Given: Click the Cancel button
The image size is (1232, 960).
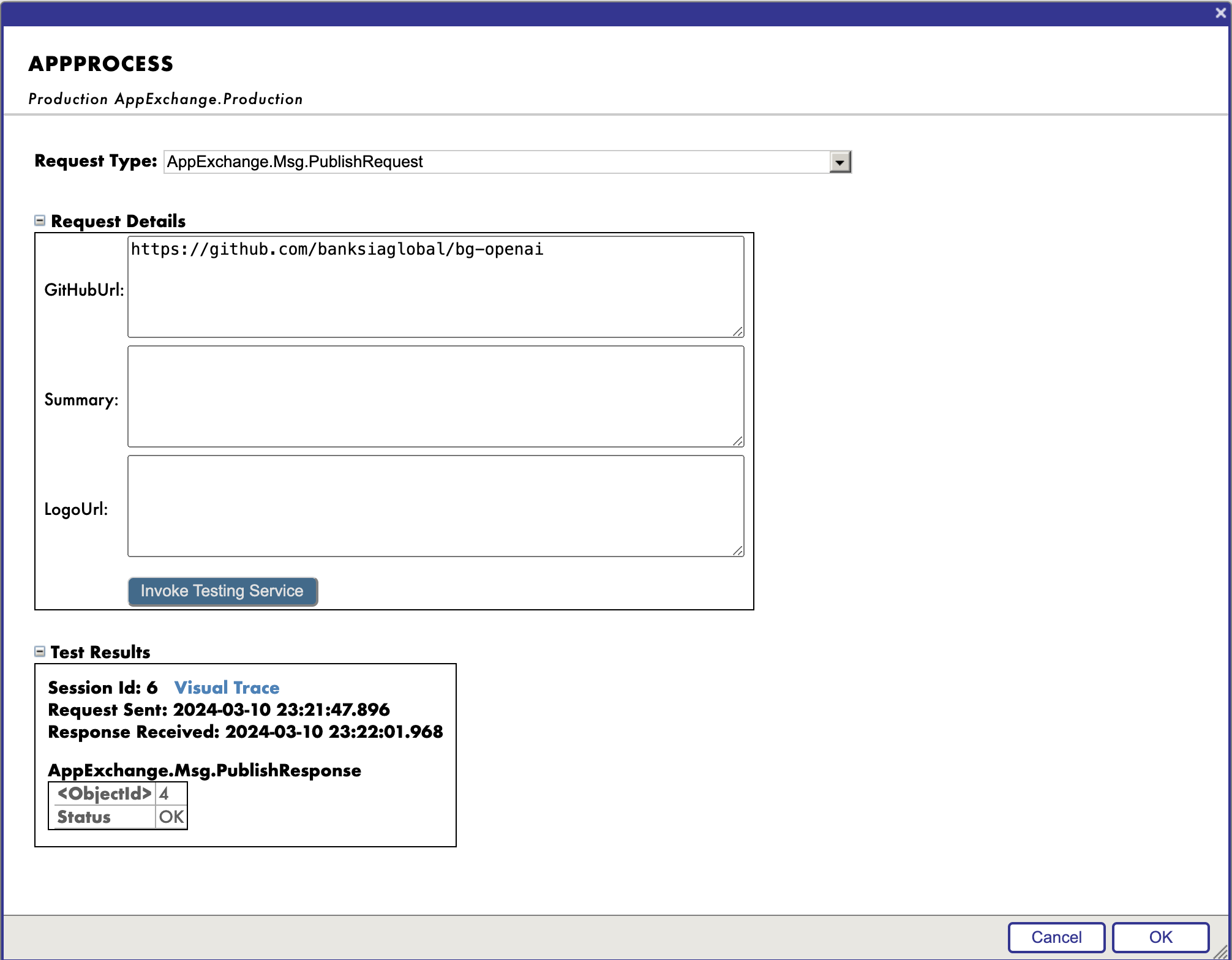Looking at the screenshot, I should (x=1056, y=937).
